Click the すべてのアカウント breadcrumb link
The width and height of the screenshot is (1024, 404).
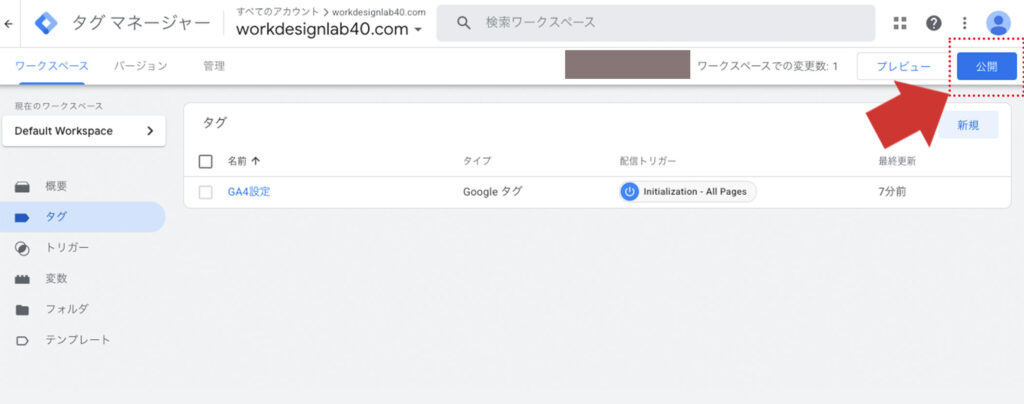(x=278, y=12)
